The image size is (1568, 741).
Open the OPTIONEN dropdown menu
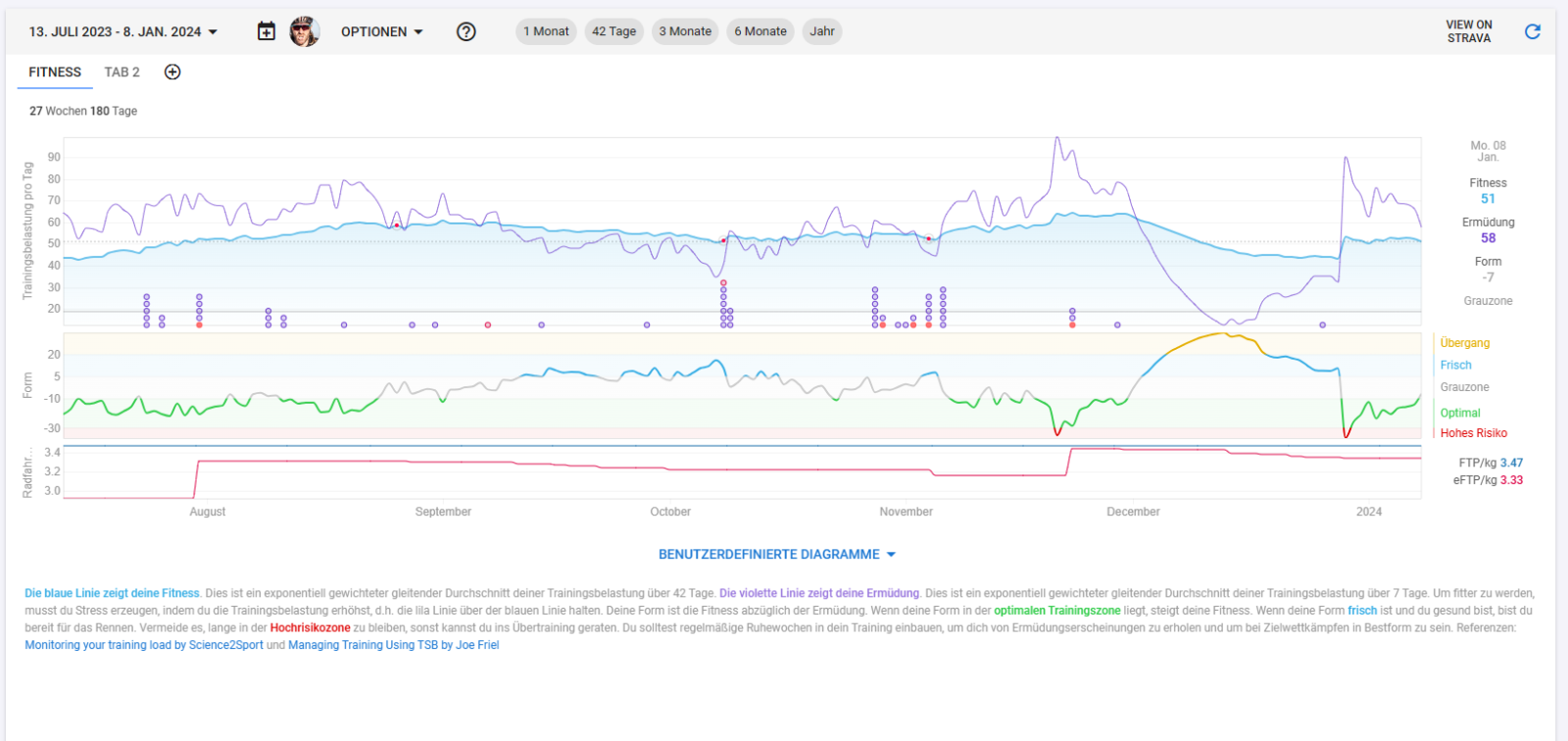coord(381,31)
